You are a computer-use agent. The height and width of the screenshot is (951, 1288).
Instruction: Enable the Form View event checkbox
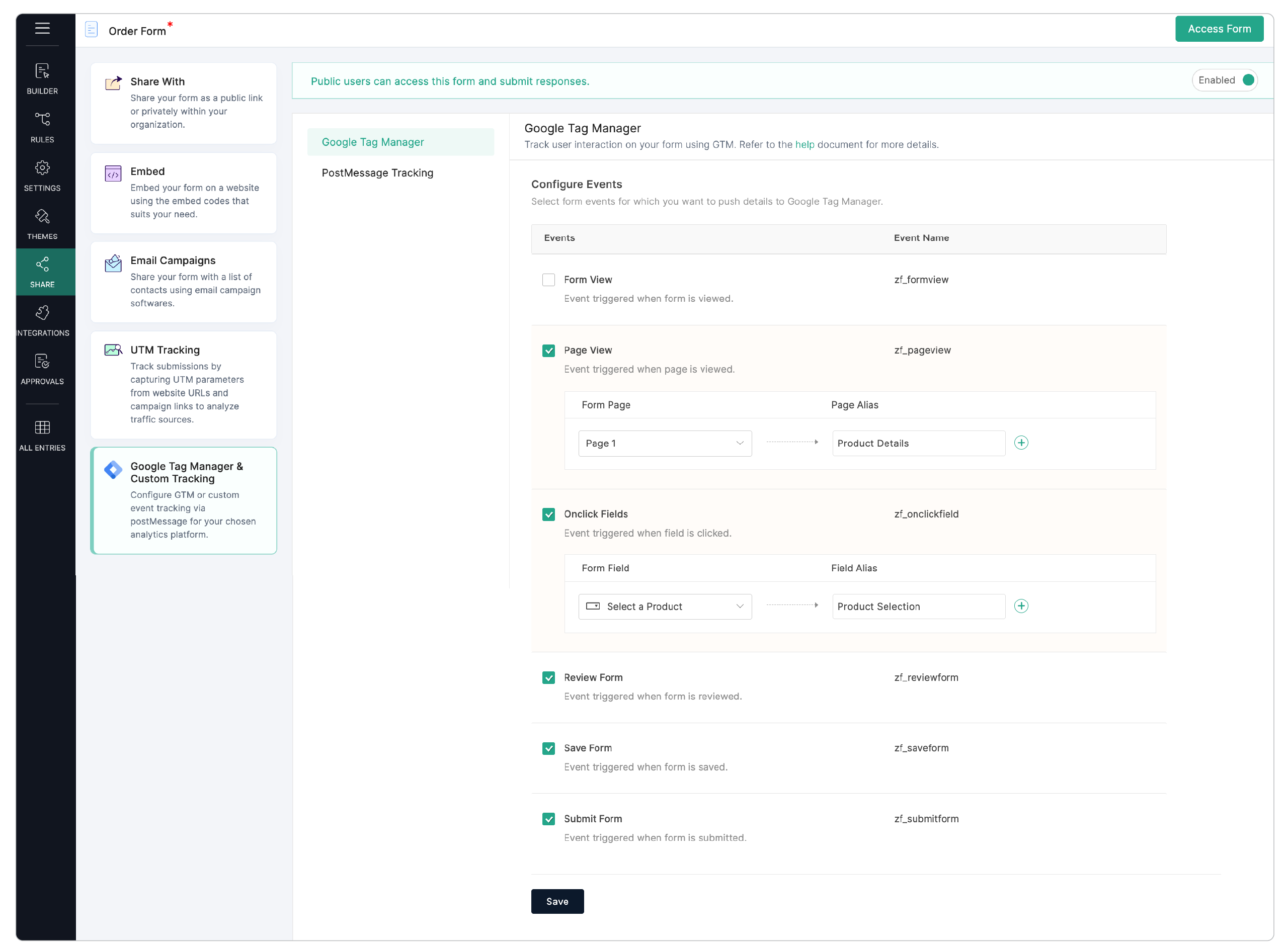tap(549, 280)
